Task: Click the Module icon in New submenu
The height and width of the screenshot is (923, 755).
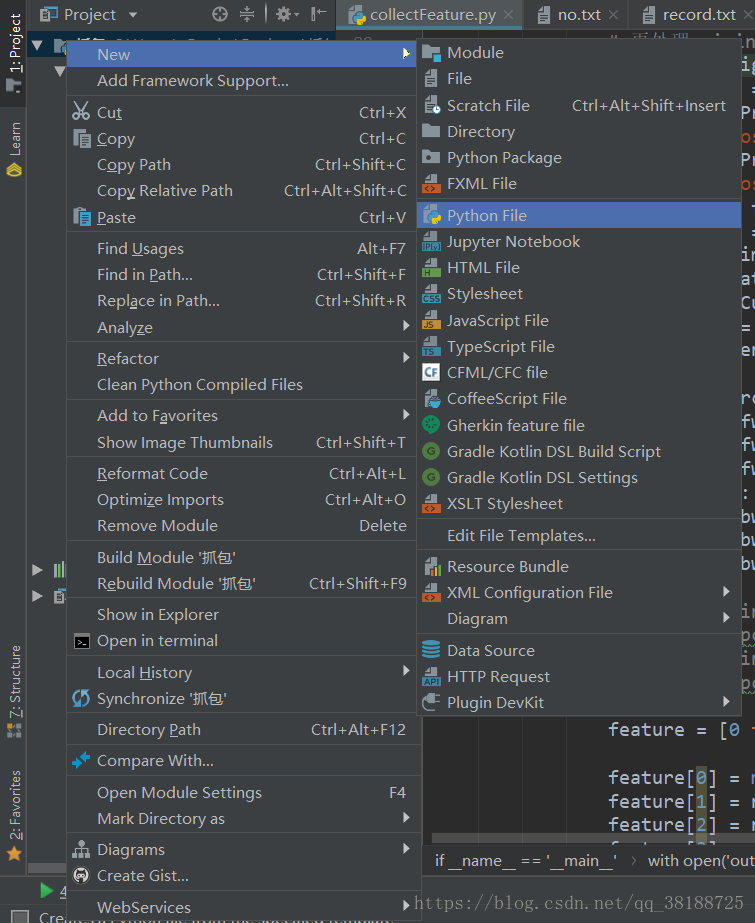Action: [x=431, y=53]
